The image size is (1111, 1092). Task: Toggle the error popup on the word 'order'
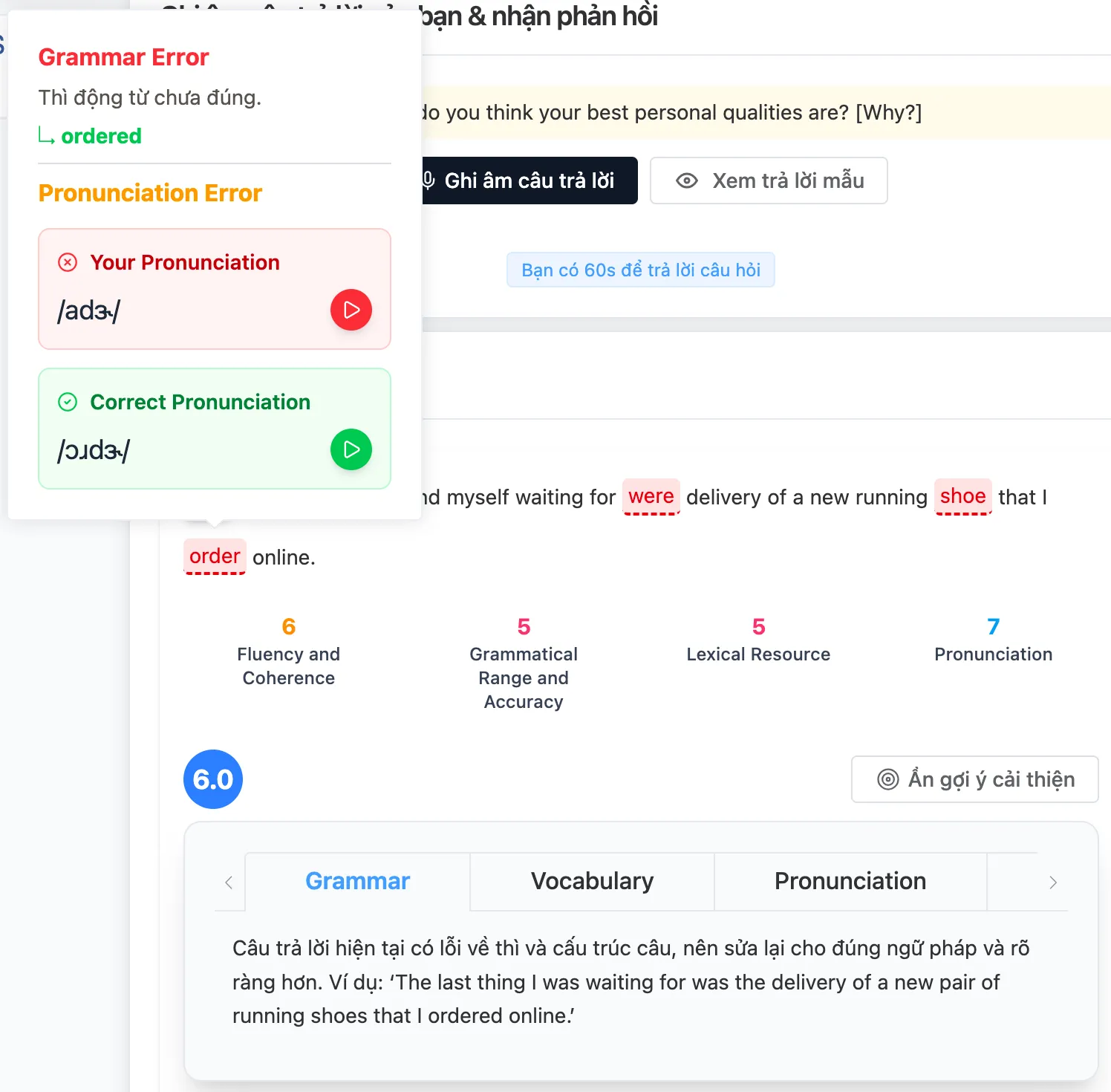tap(215, 556)
